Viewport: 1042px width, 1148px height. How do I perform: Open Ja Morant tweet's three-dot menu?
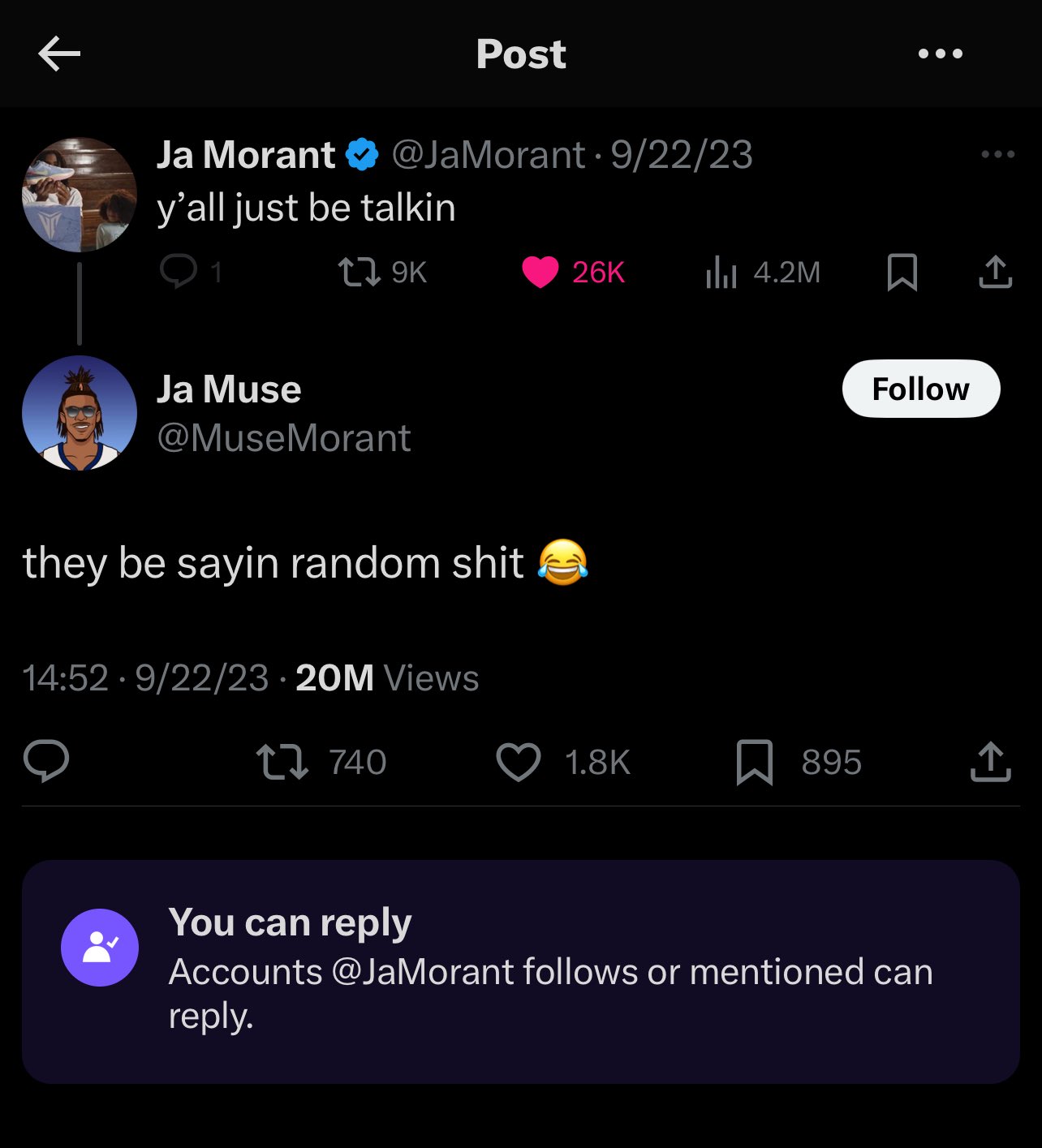pos(997,154)
